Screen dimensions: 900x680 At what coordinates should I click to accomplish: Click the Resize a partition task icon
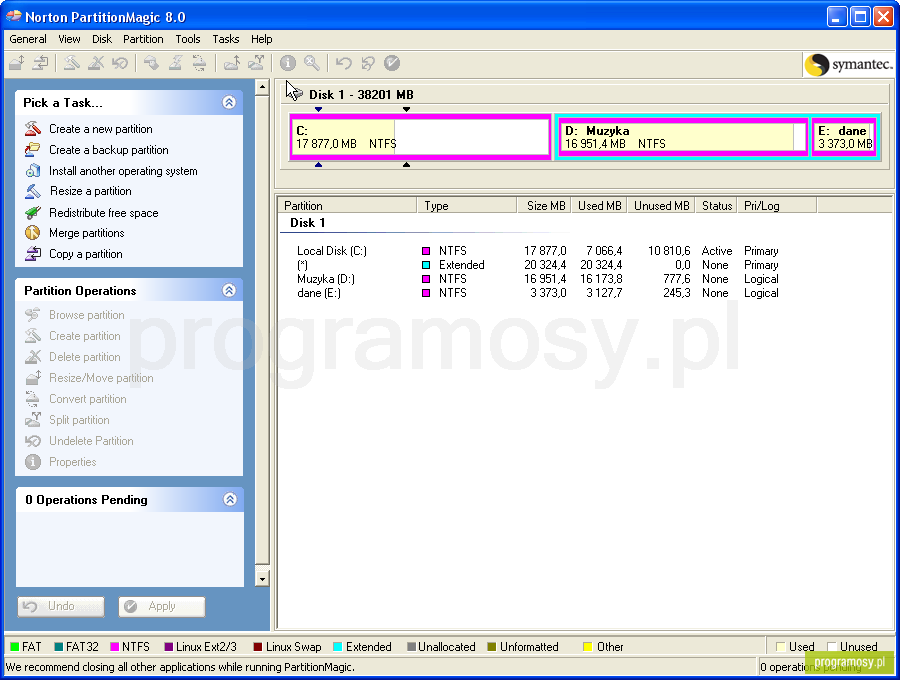click(33, 191)
